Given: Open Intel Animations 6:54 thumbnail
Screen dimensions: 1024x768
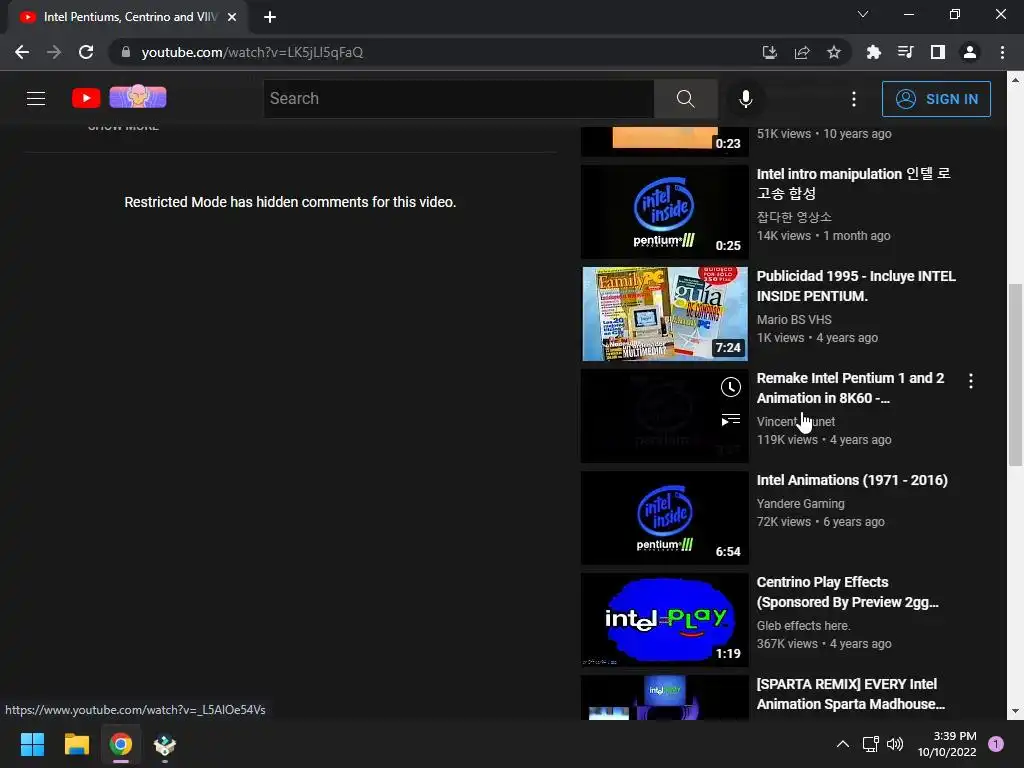Looking at the screenshot, I should click(664, 517).
